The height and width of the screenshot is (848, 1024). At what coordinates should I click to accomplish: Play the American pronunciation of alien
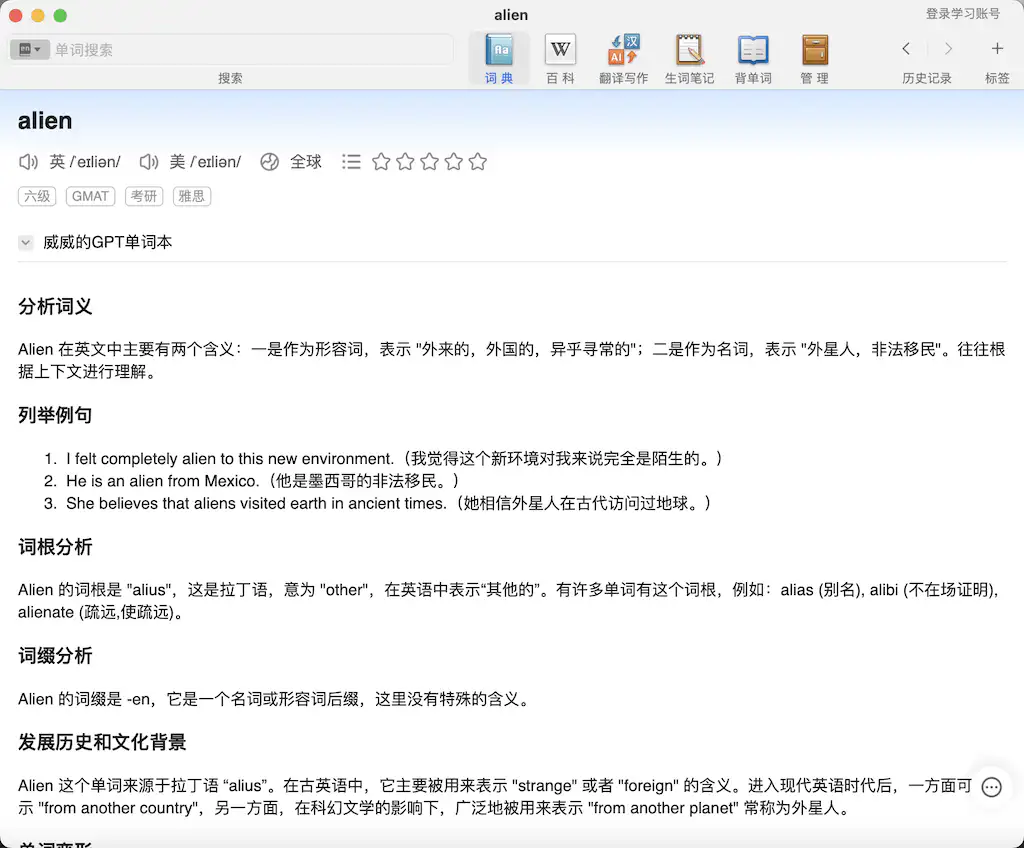149,161
